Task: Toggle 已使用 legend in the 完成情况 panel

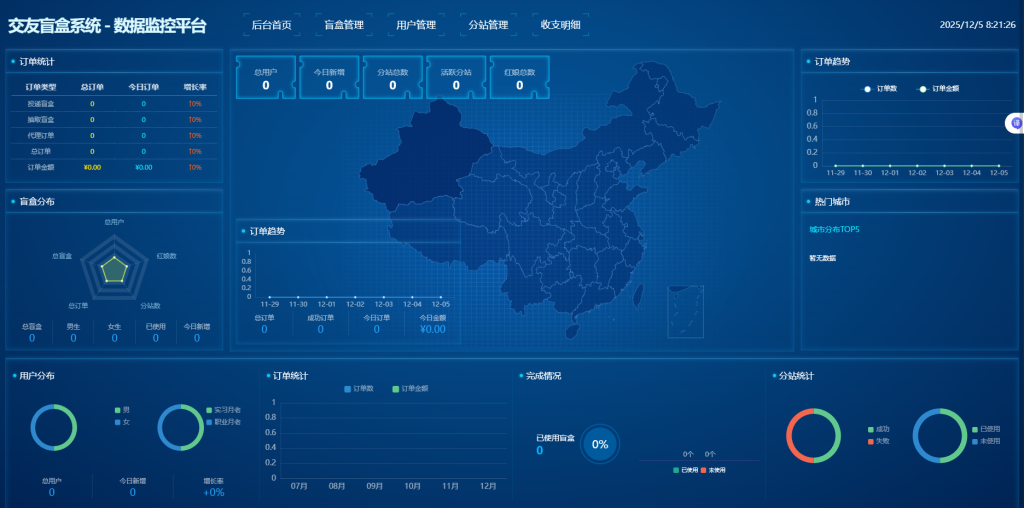Action: coord(686,470)
